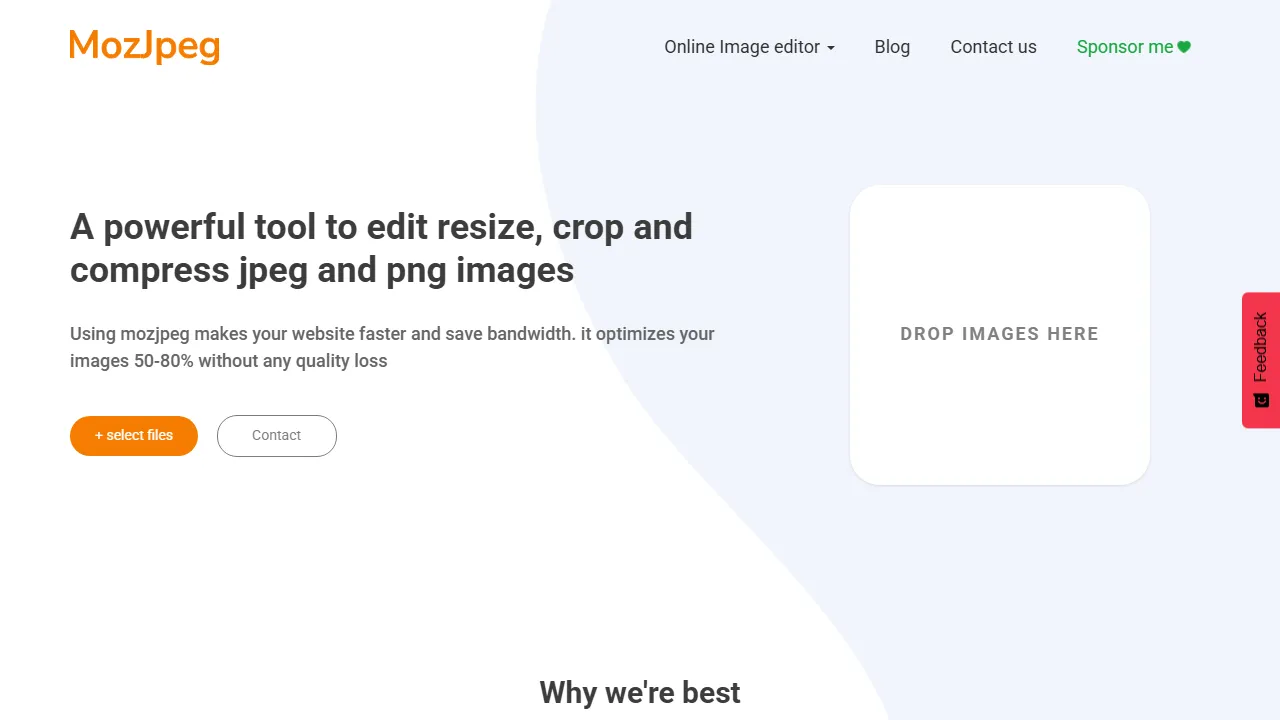The width and height of the screenshot is (1280, 720).
Task: Click the outlined Contact button
Action: point(276,435)
